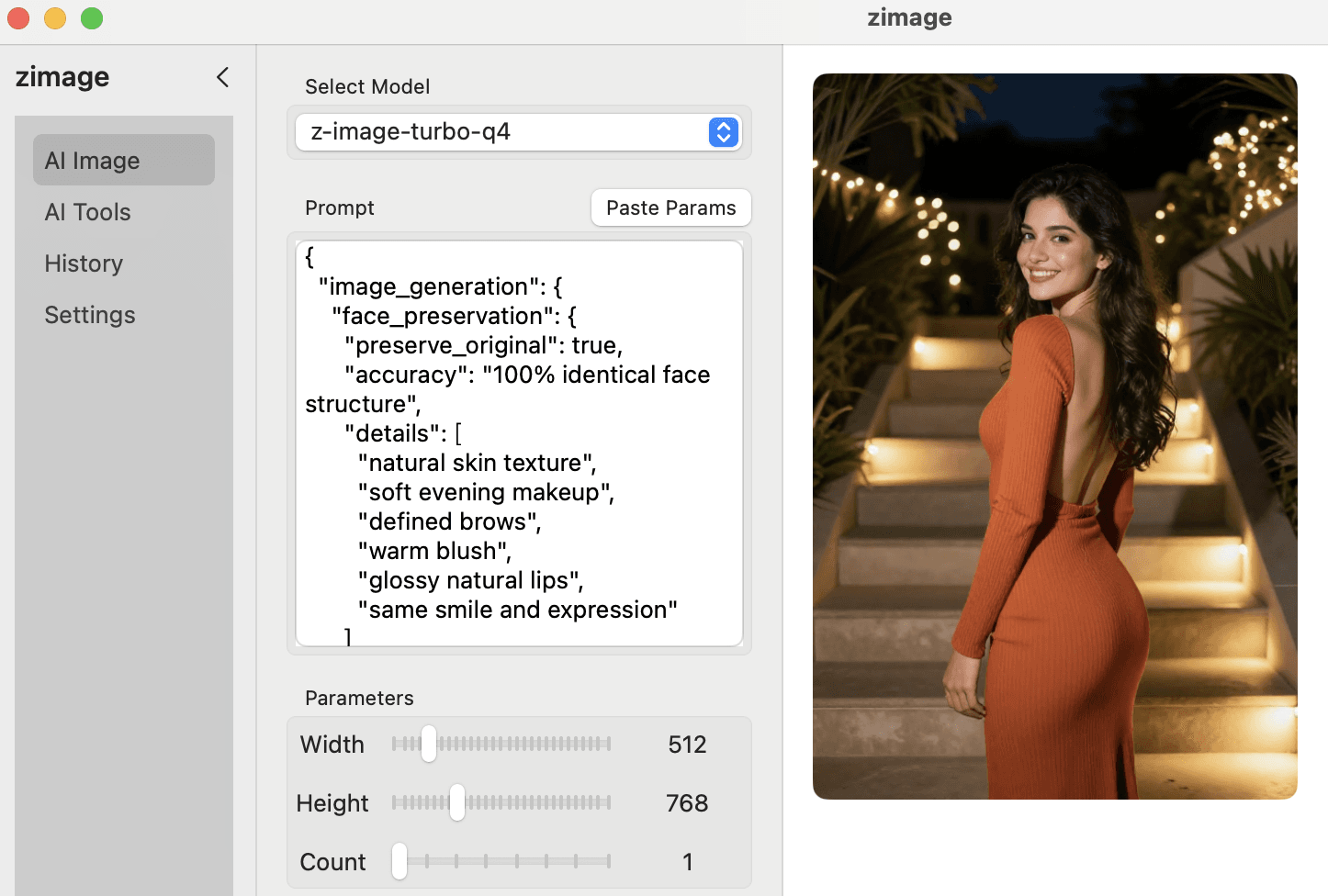
Task: Click the blue up-down arrows on model picker
Action: (x=723, y=132)
